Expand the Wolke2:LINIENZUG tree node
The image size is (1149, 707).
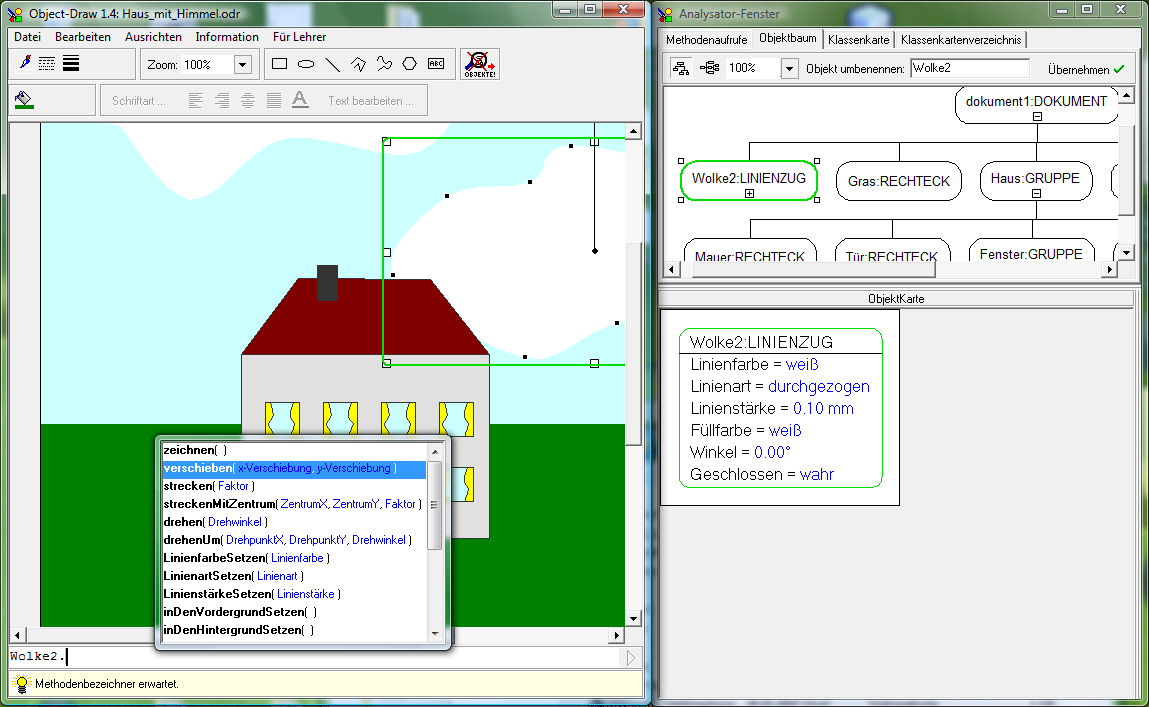[749, 194]
